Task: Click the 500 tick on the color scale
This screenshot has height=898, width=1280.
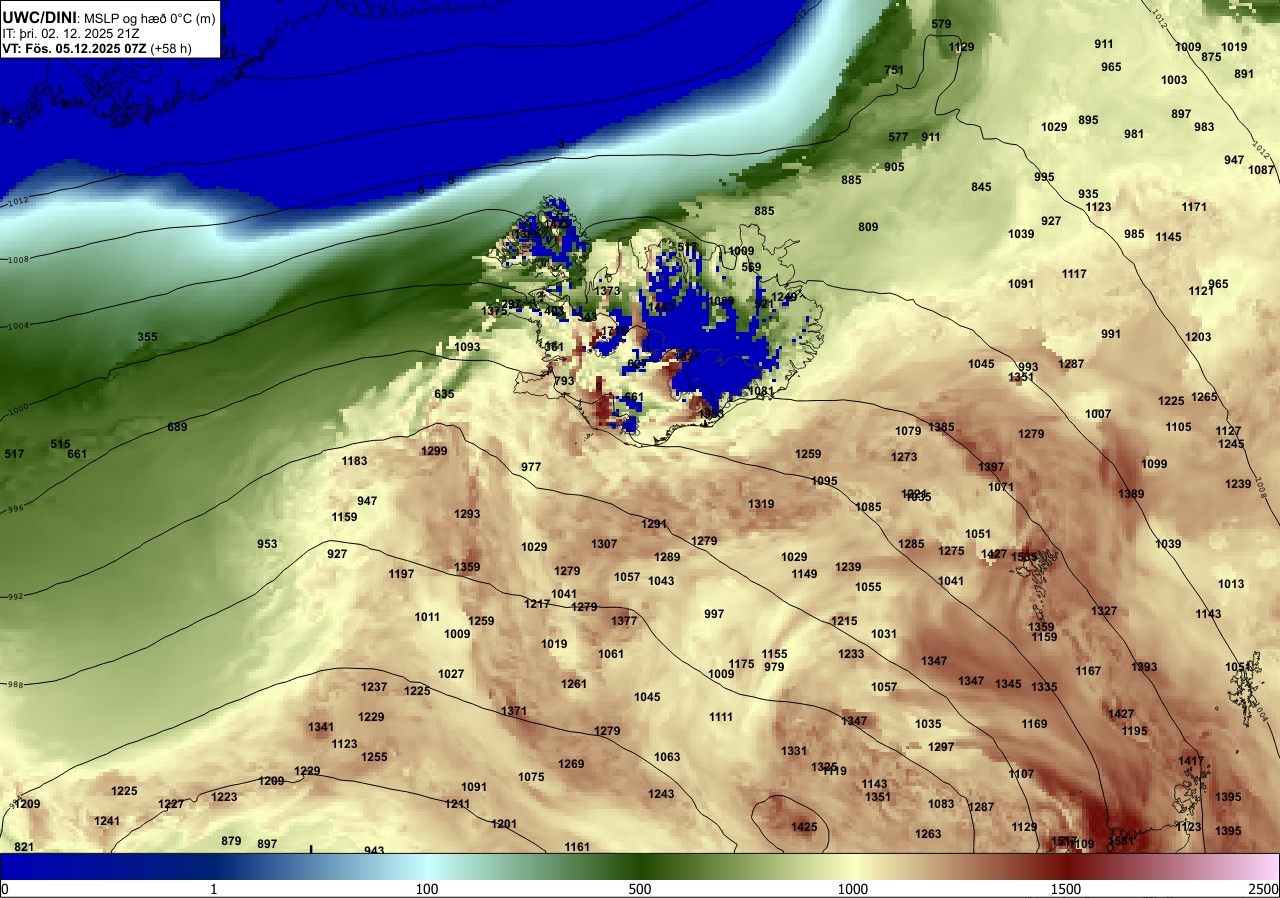Action: [x=640, y=889]
